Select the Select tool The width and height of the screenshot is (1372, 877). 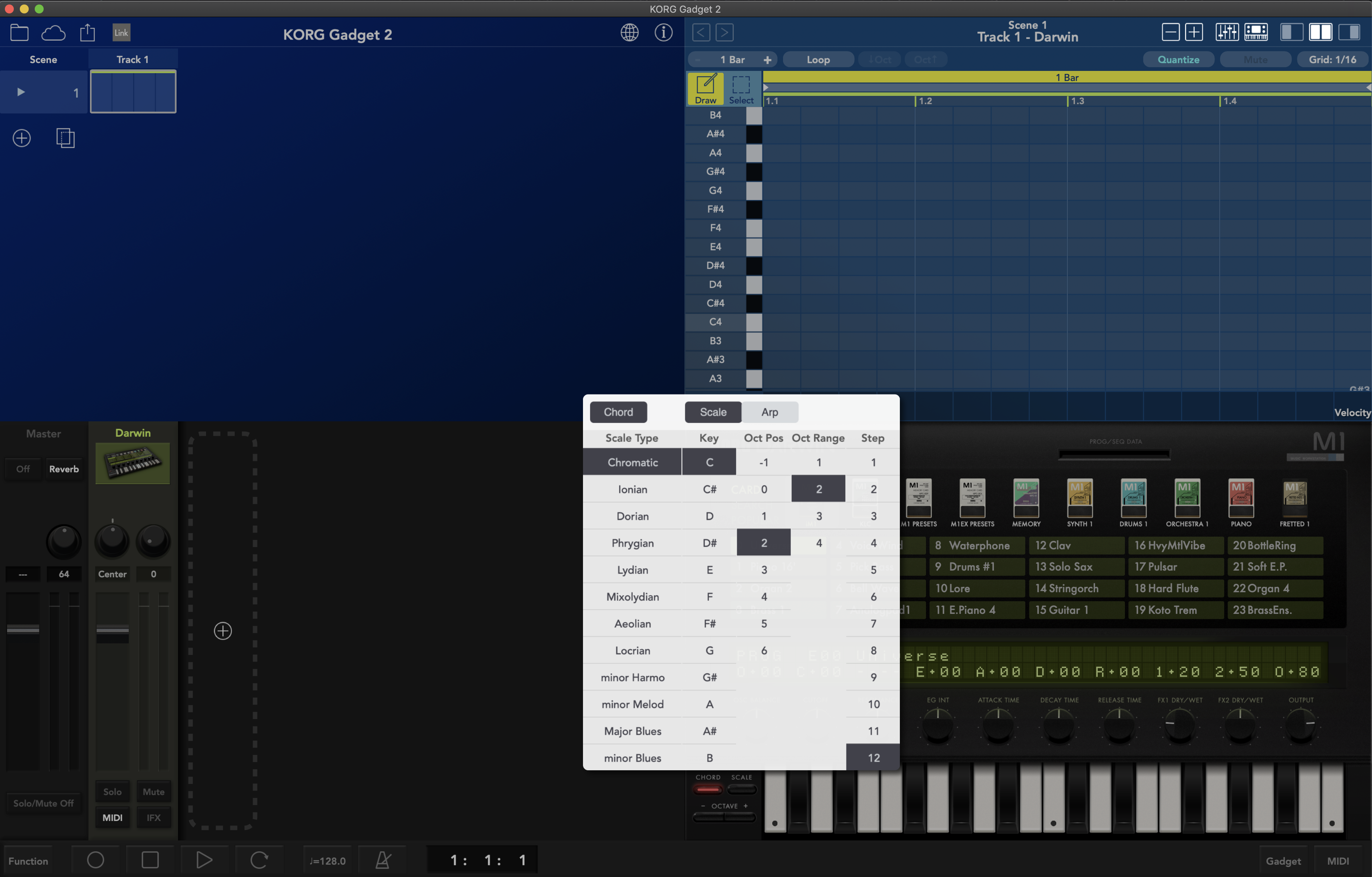(x=741, y=89)
